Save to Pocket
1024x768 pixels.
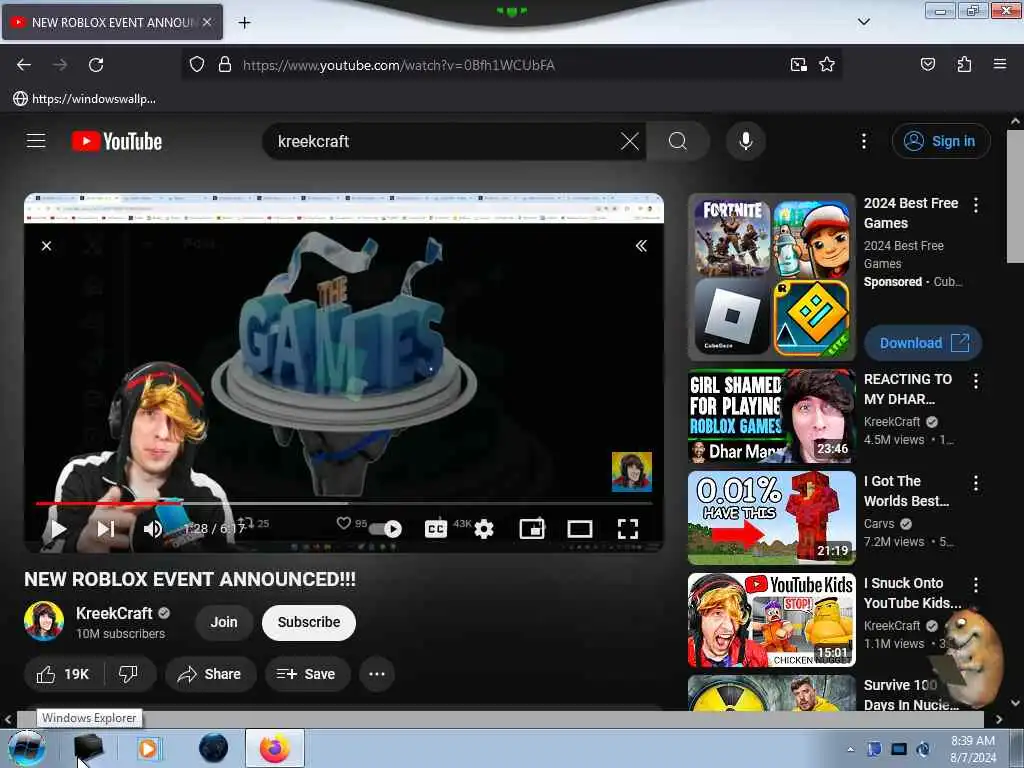tap(927, 65)
